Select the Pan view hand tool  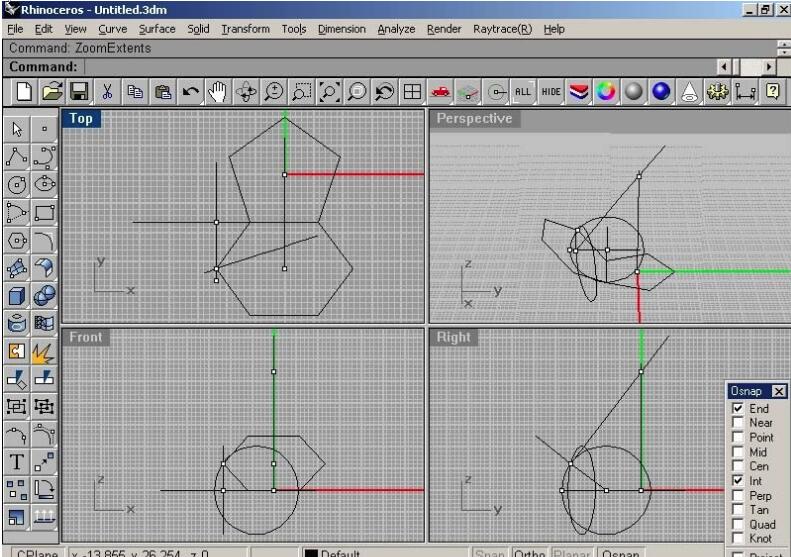click(x=217, y=91)
